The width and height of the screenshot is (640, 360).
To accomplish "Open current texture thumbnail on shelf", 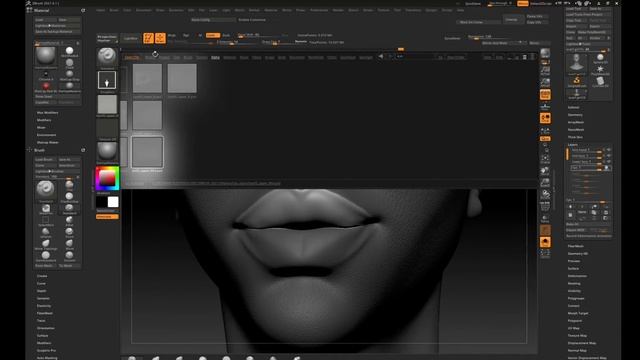I will click(107, 128).
